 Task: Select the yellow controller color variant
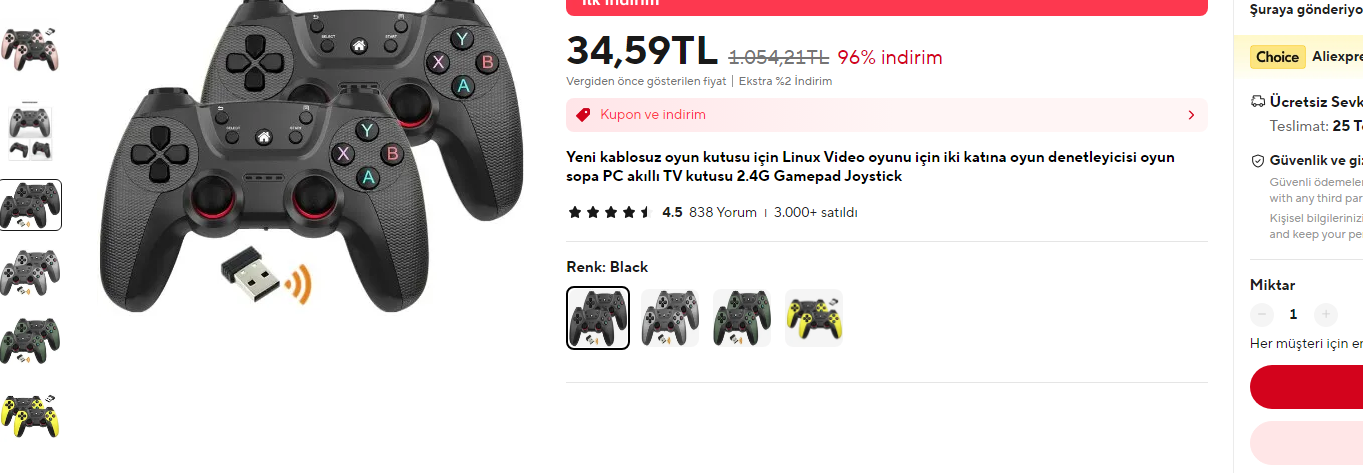(x=814, y=318)
